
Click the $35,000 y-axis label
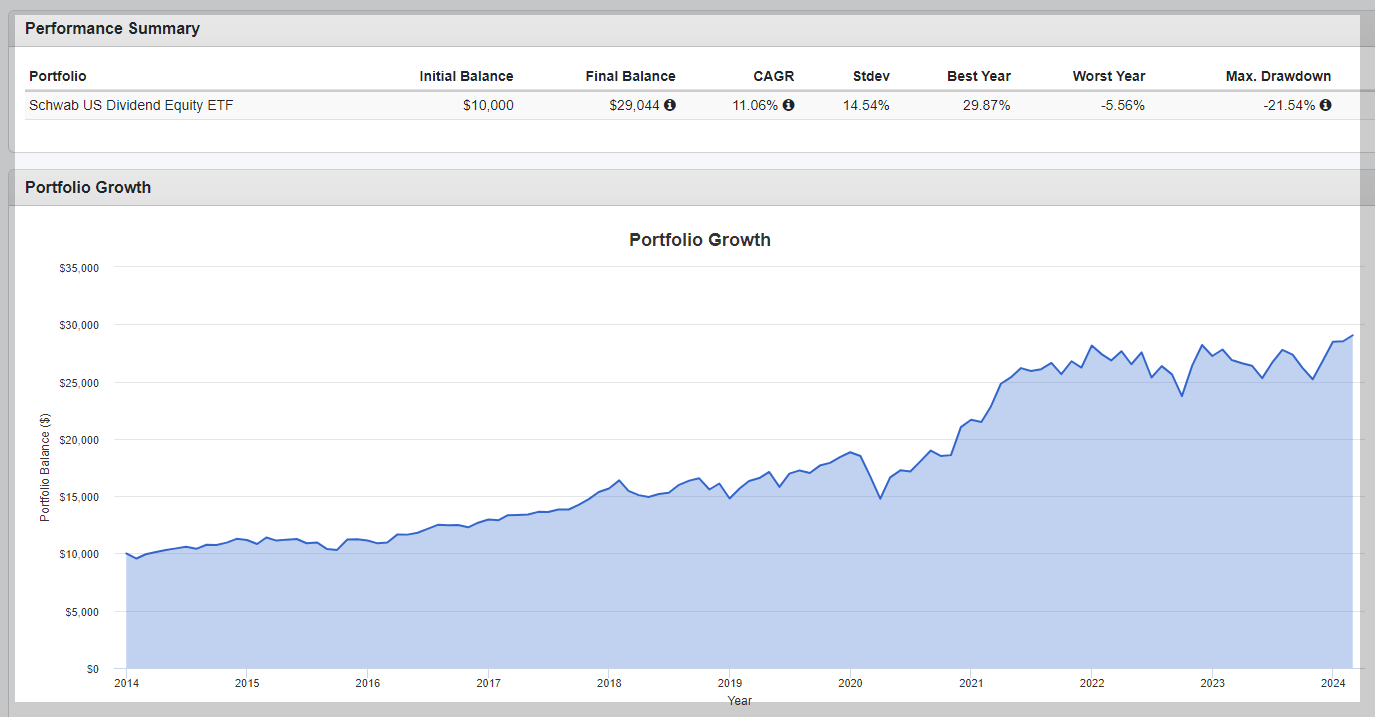(78, 268)
